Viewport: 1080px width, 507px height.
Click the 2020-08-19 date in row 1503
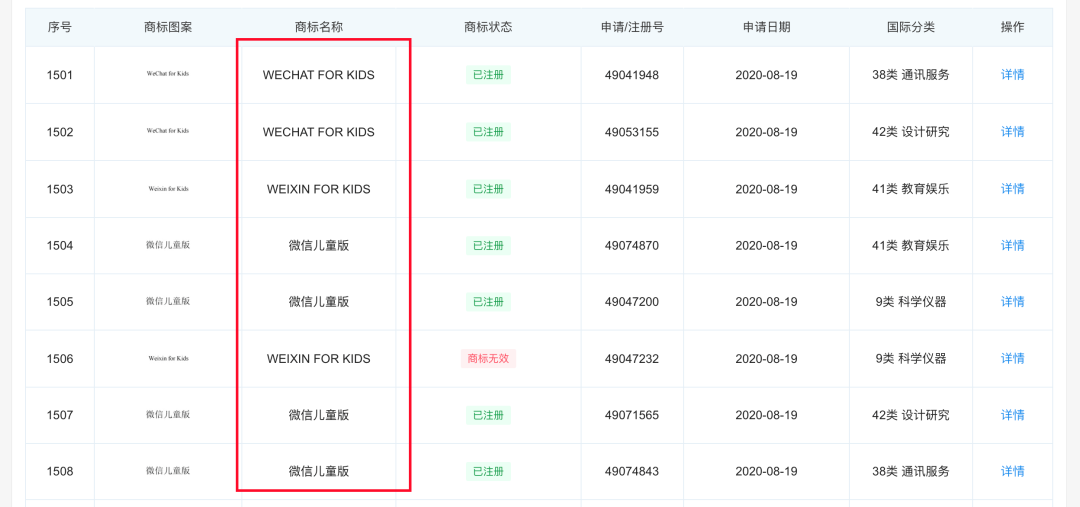tap(767, 189)
